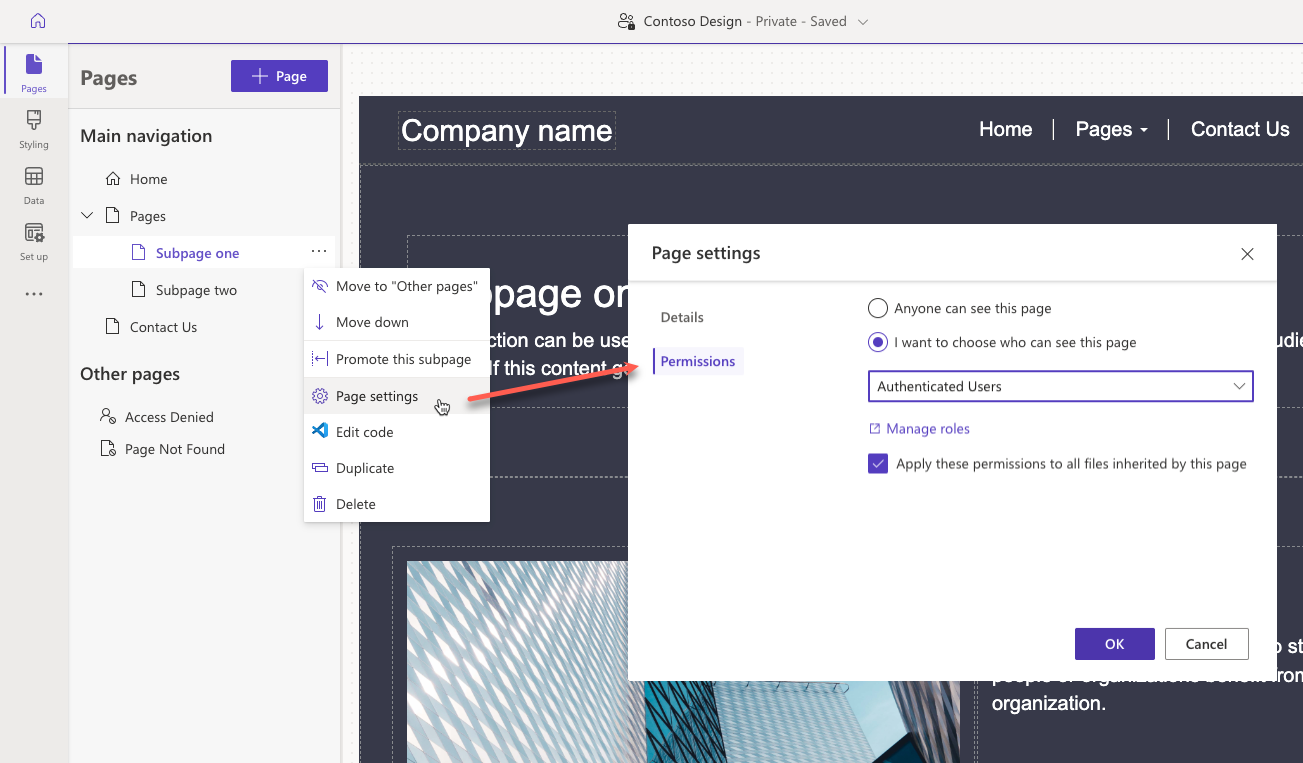Open the Styling workspace
This screenshot has height=763, width=1303.
click(x=33, y=130)
